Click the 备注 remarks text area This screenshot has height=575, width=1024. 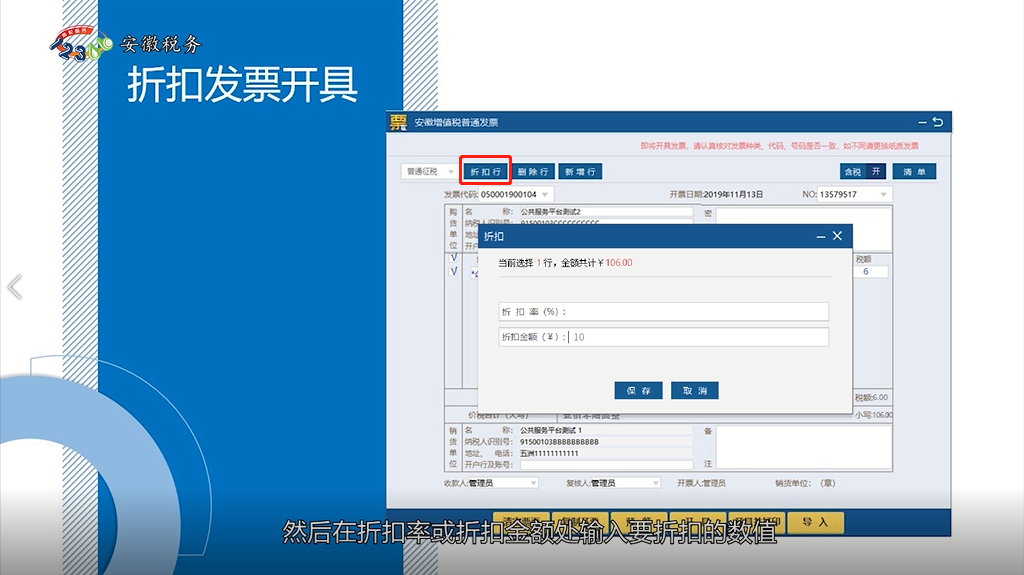click(x=804, y=448)
